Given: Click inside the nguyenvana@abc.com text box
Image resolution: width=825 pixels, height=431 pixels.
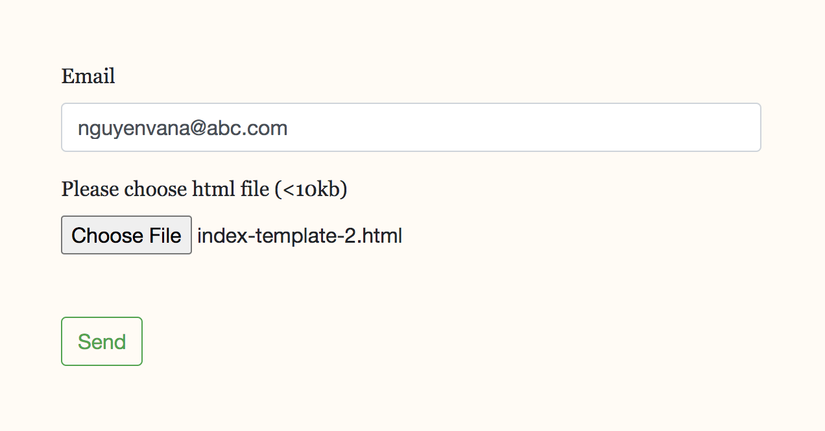Looking at the screenshot, I should (410, 128).
